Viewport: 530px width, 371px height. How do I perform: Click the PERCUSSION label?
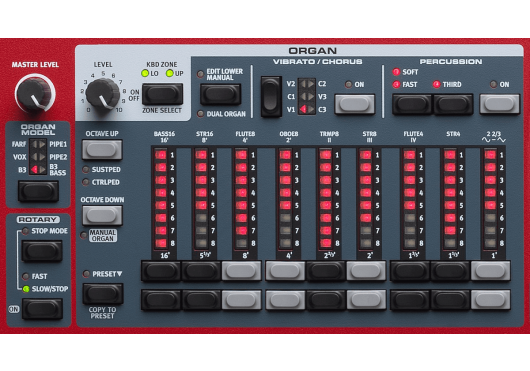[x=451, y=61]
